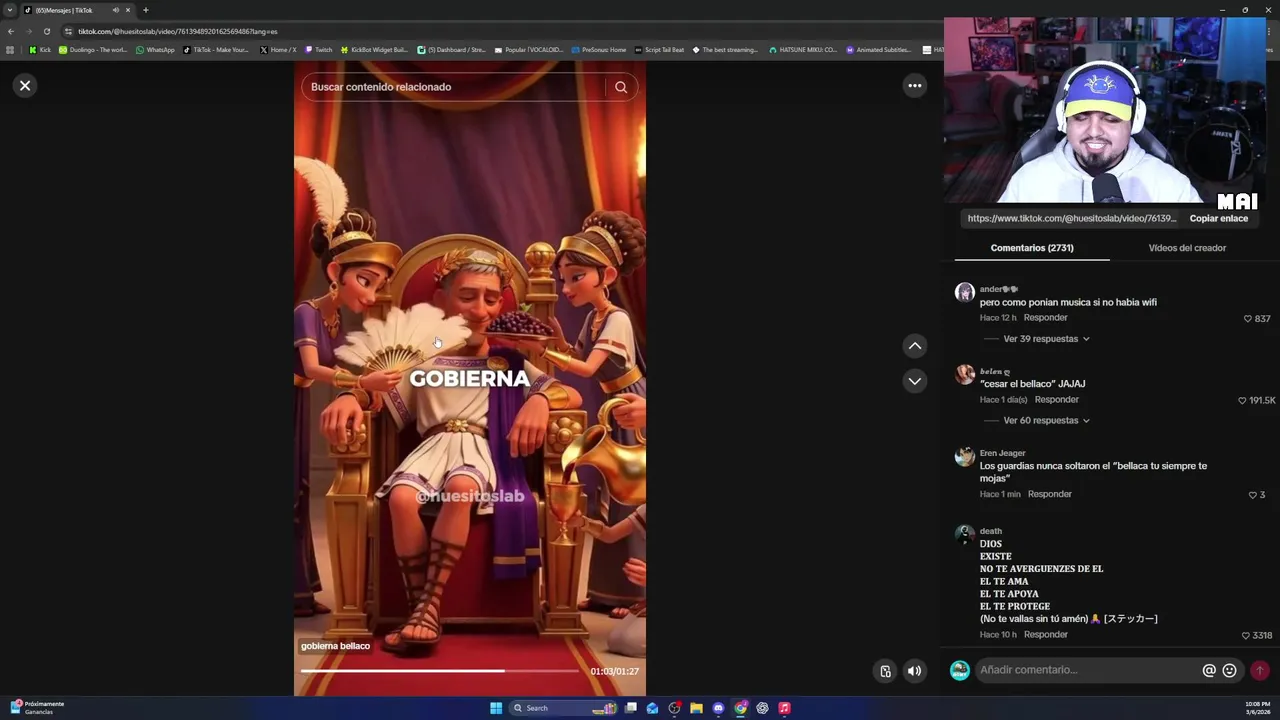Reply to the wifi music comment
The height and width of the screenshot is (720, 1280).
tap(1045, 318)
